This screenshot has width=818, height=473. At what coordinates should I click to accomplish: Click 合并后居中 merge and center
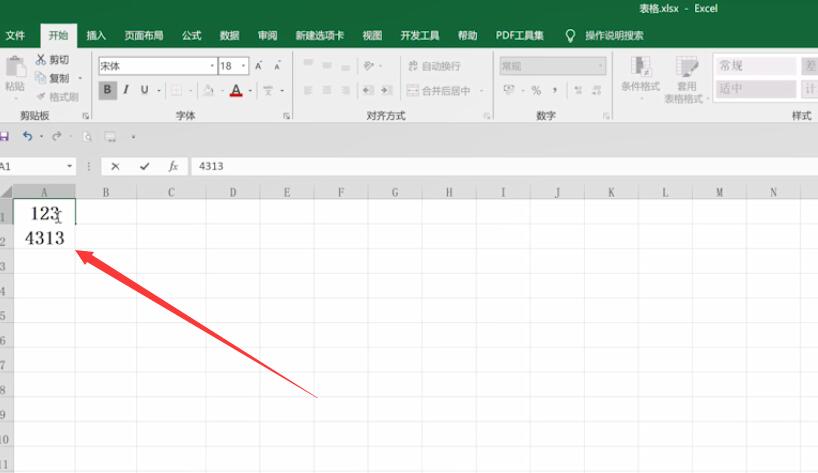pos(439,91)
